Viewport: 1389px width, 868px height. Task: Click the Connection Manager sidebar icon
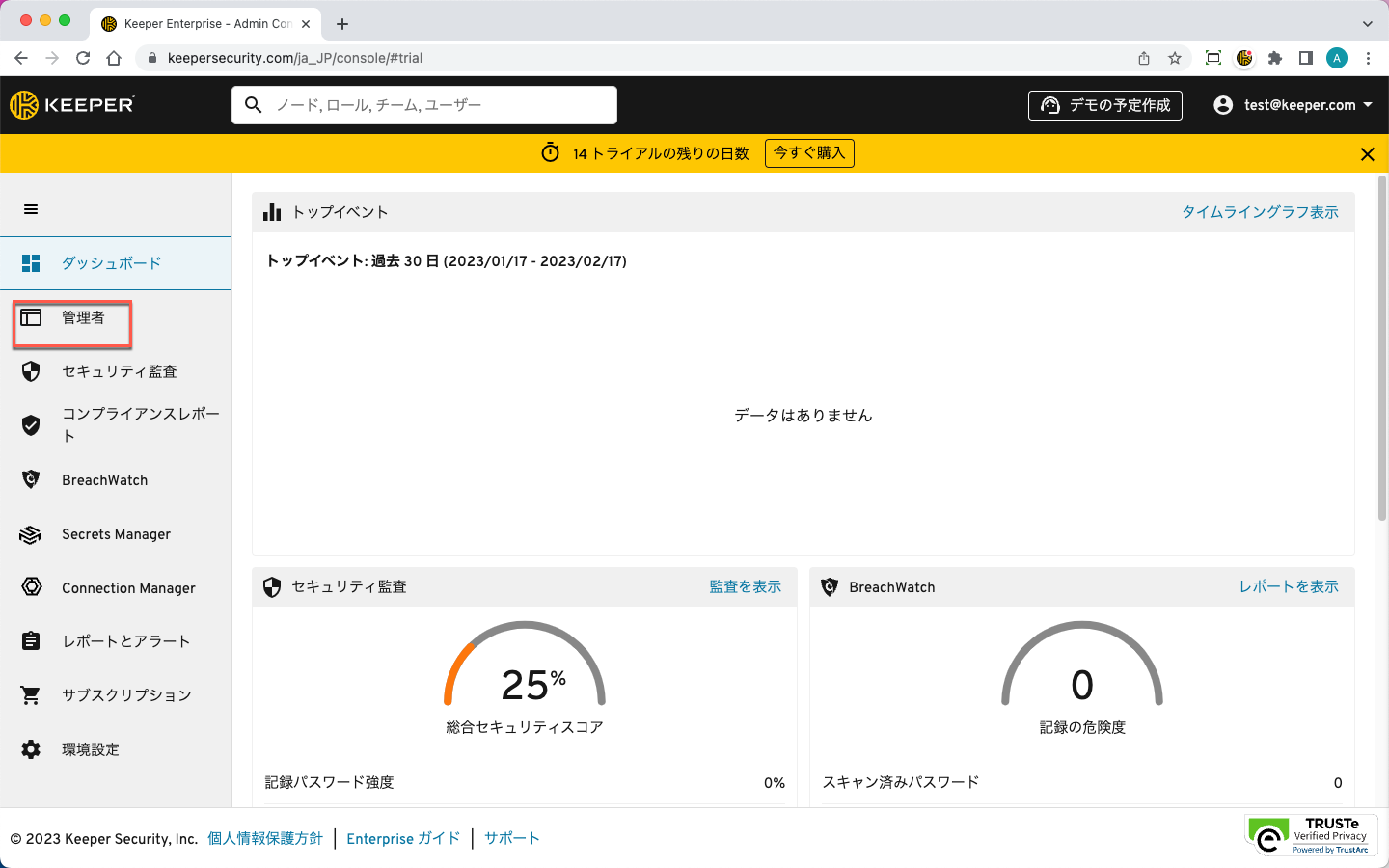31,587
